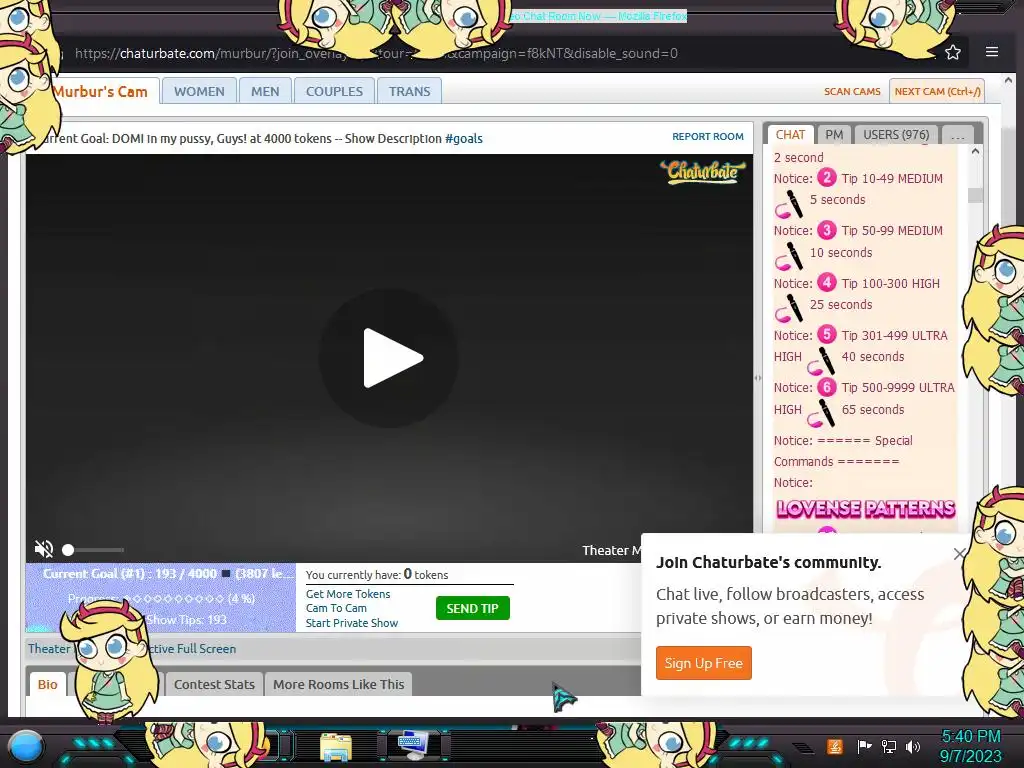Viewport: 1024px width, 768px height.
Task: Switch to the CHAT tab
Action: pyautogui.click(x=790, y=135)
